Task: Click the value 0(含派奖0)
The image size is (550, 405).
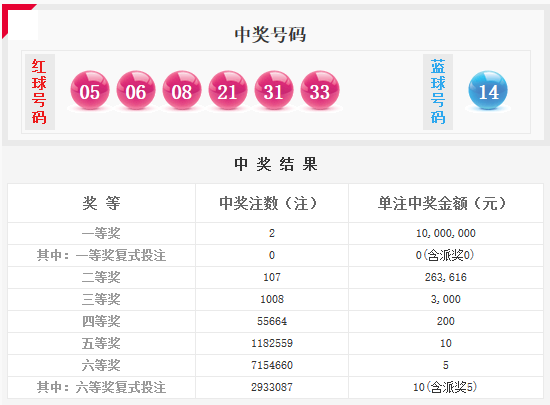Action: tap(445, 255)
